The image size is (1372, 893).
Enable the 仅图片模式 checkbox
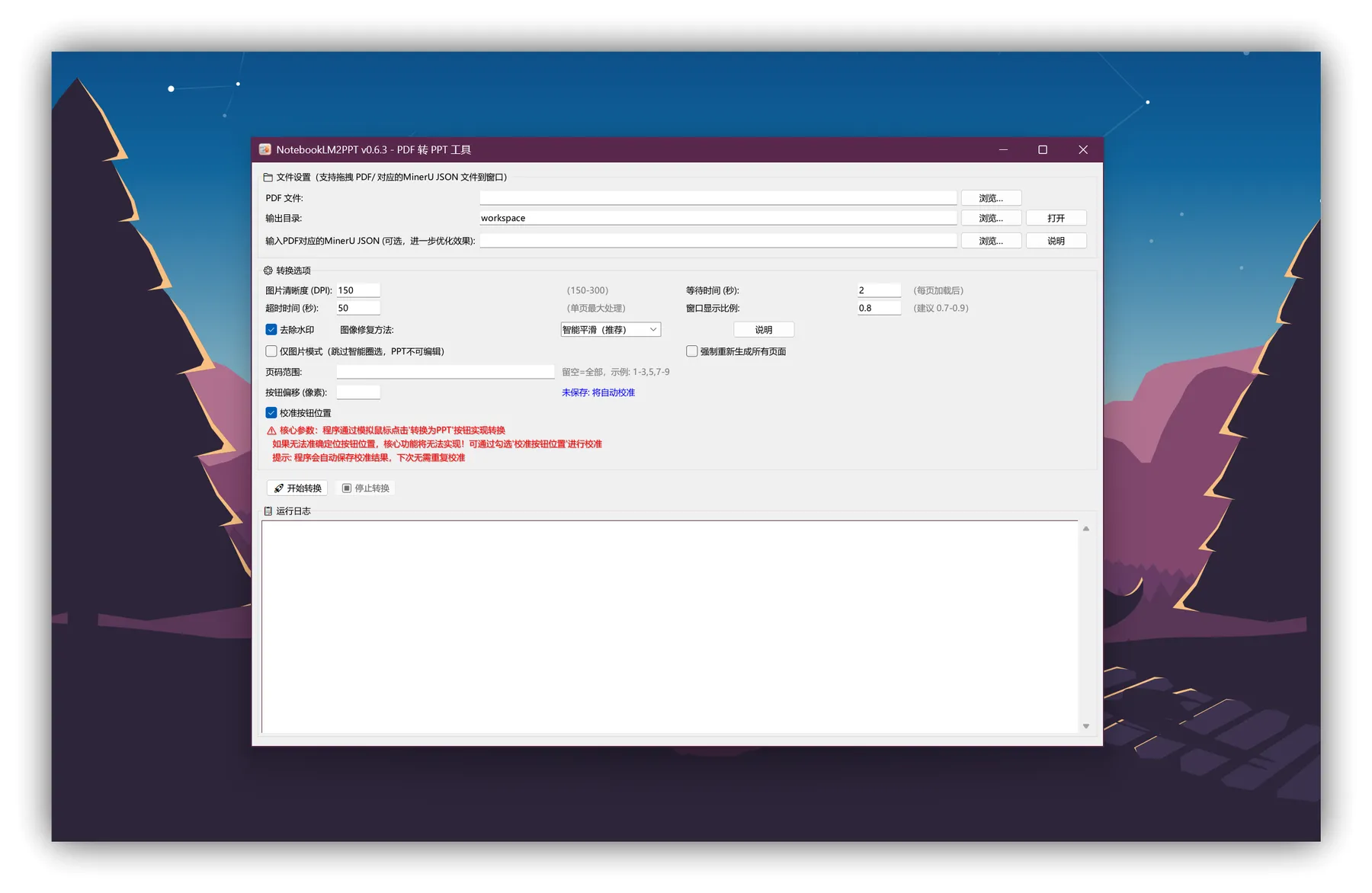271,351
